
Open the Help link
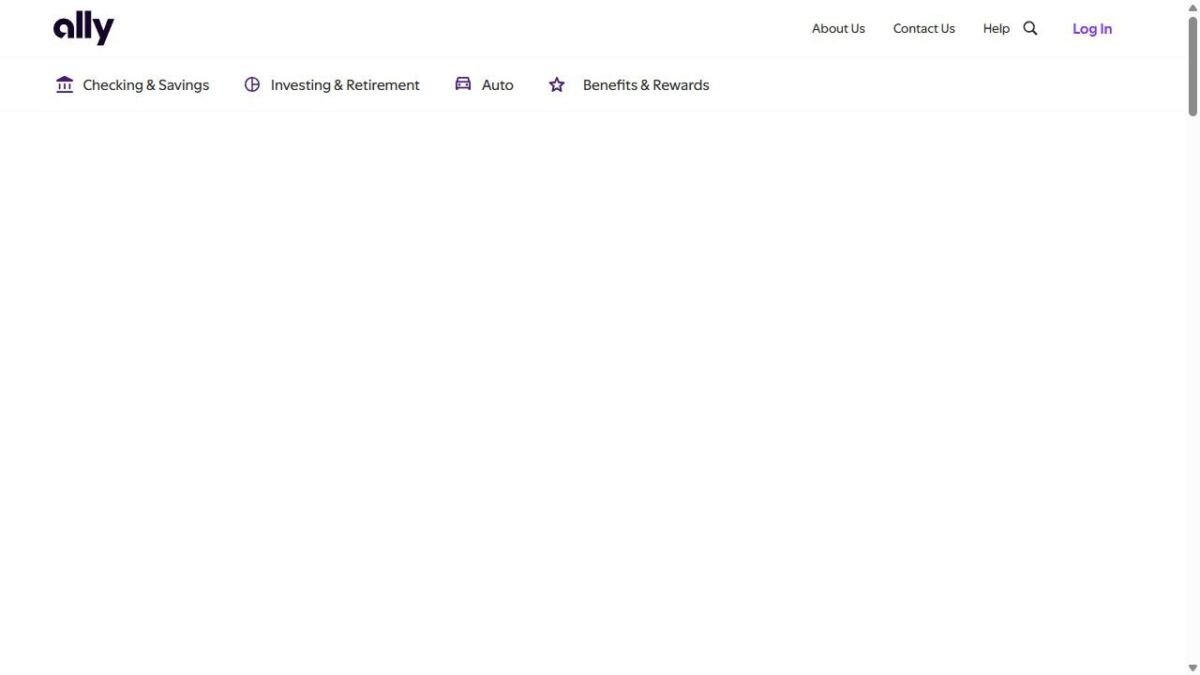[x=996, y=29]
